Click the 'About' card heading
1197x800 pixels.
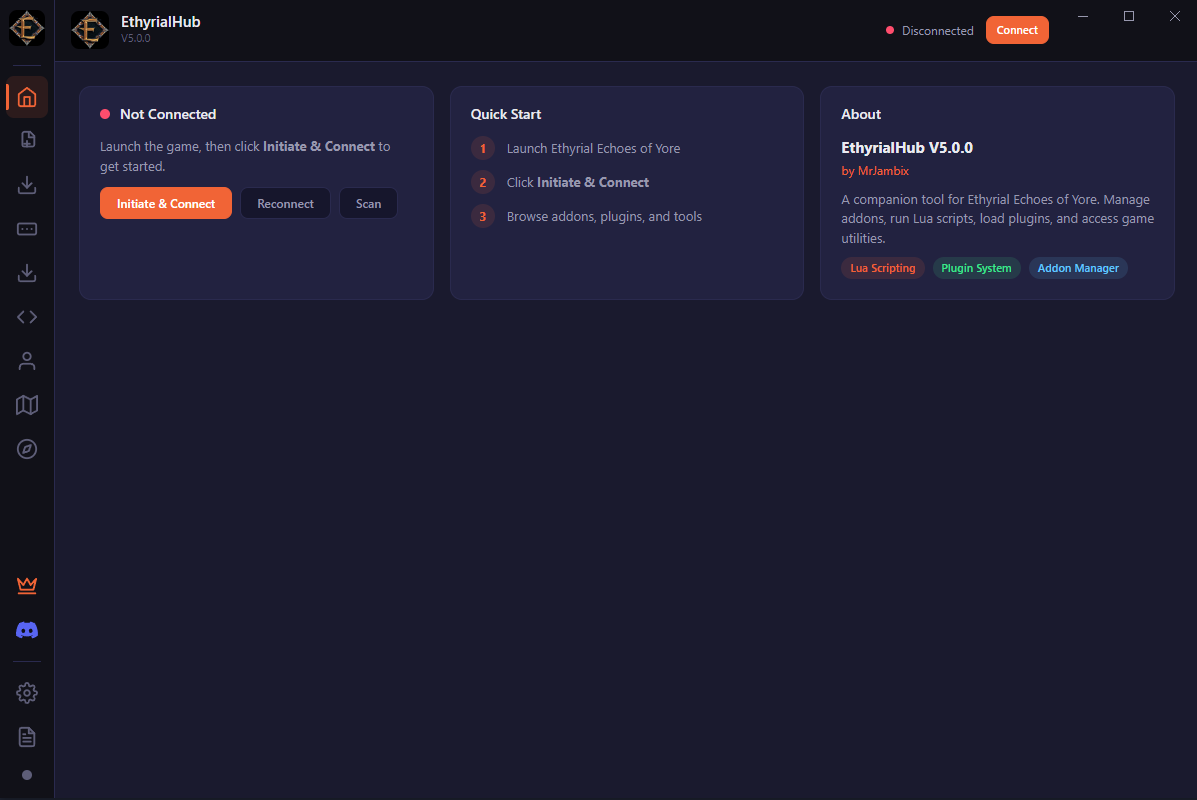861,114
